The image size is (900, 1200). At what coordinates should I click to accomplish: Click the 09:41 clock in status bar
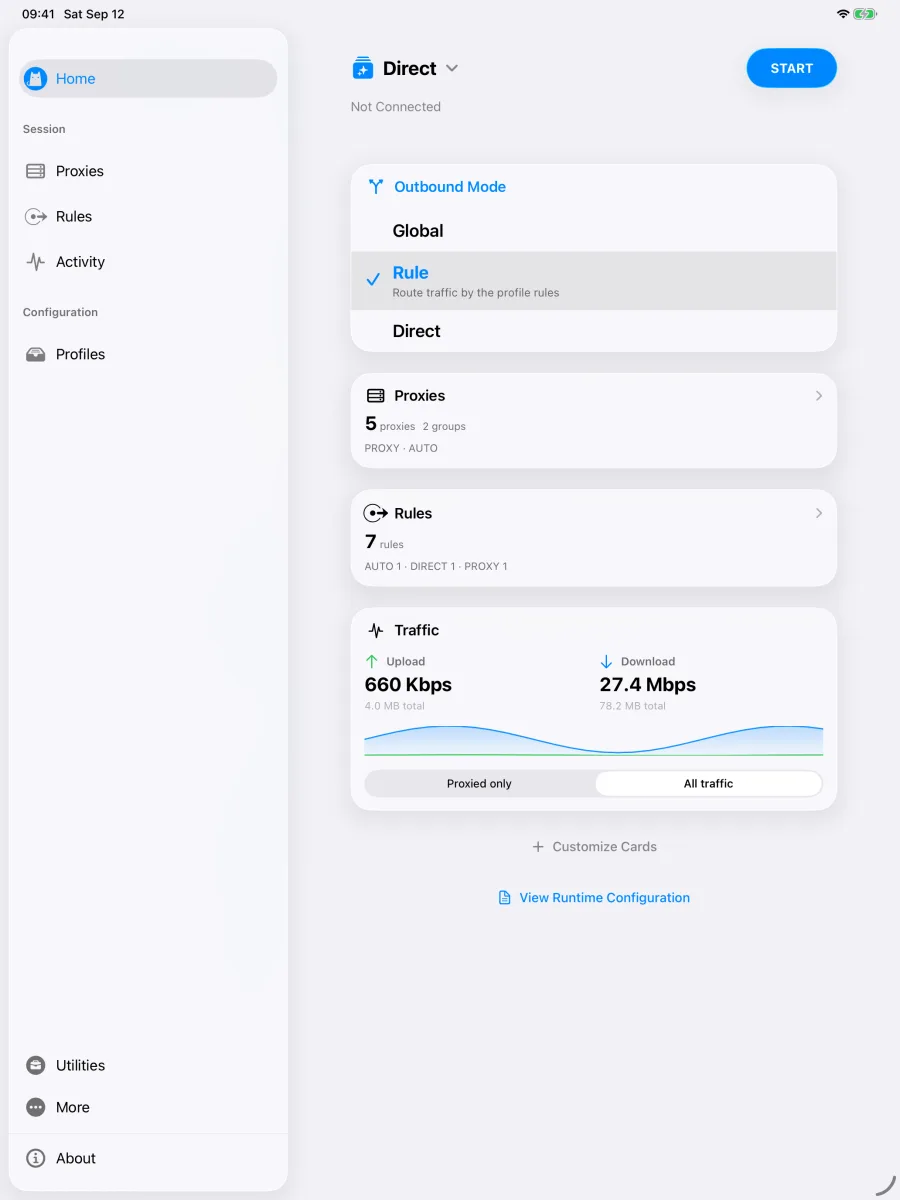38,14
